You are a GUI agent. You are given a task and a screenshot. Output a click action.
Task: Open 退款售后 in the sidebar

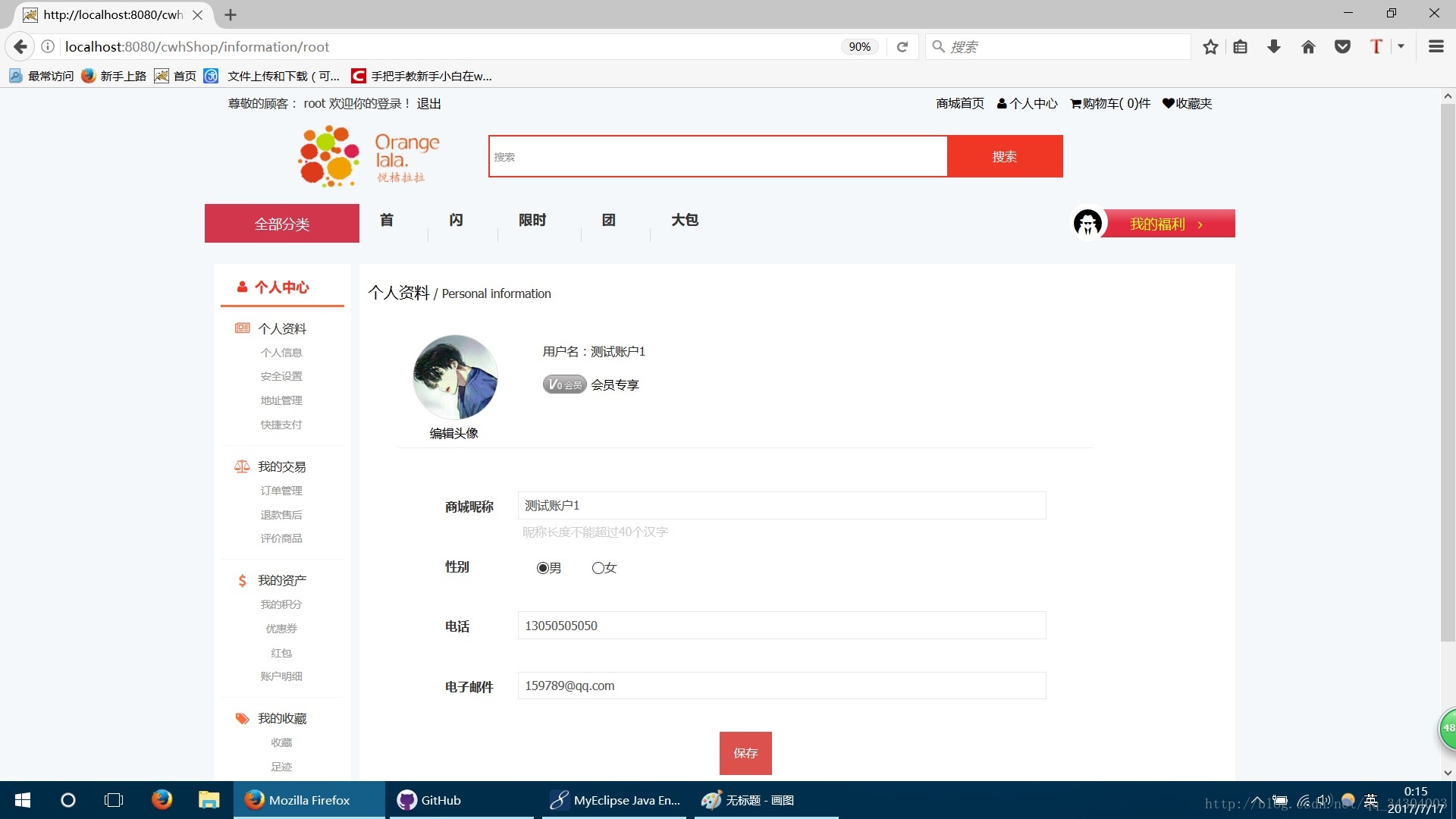coord(281,515)
